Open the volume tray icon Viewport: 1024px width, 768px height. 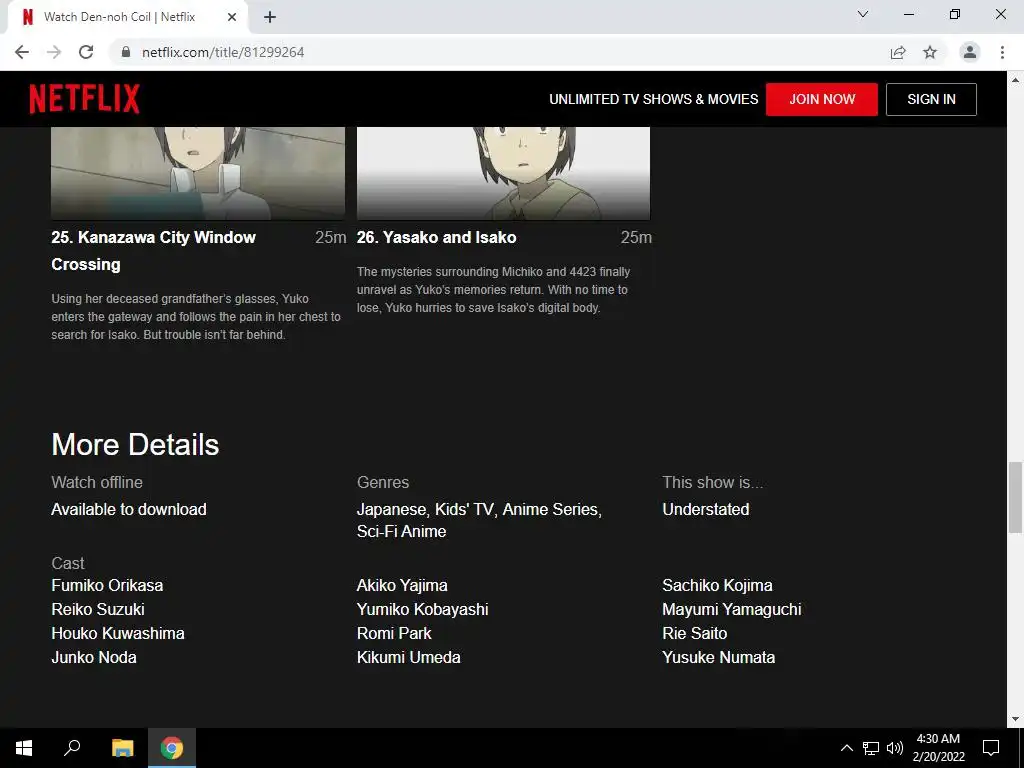[895, 748]
